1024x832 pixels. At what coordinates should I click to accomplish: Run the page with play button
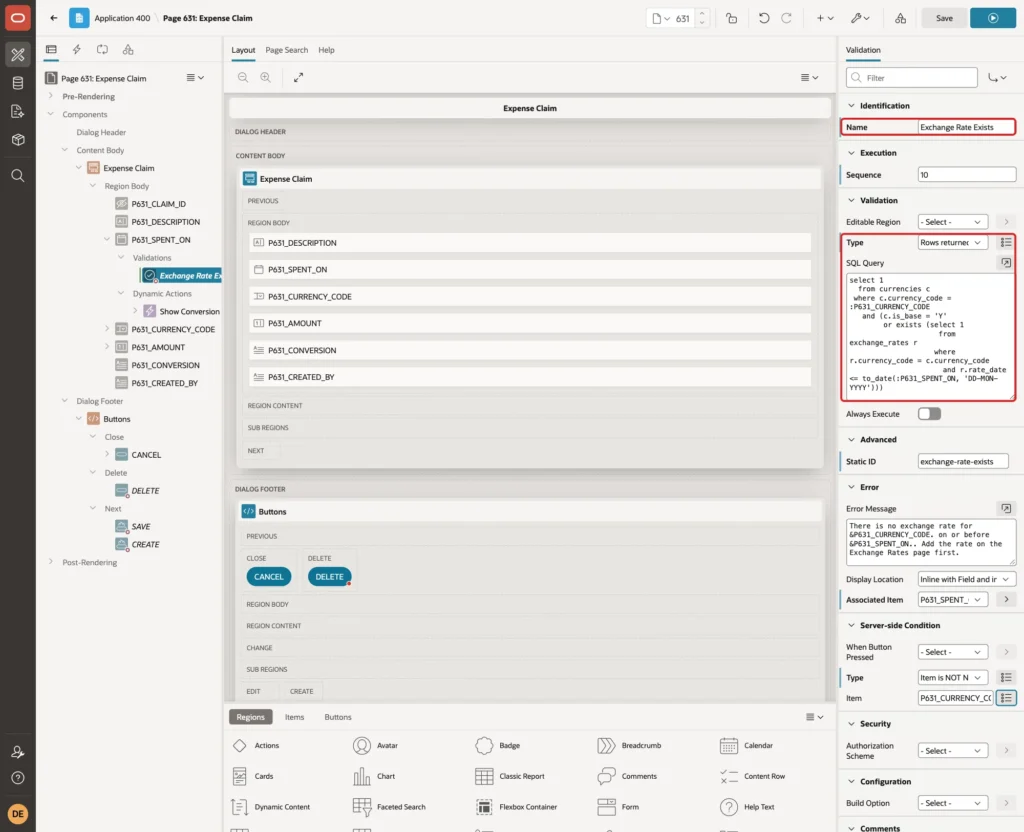(993, 18)
